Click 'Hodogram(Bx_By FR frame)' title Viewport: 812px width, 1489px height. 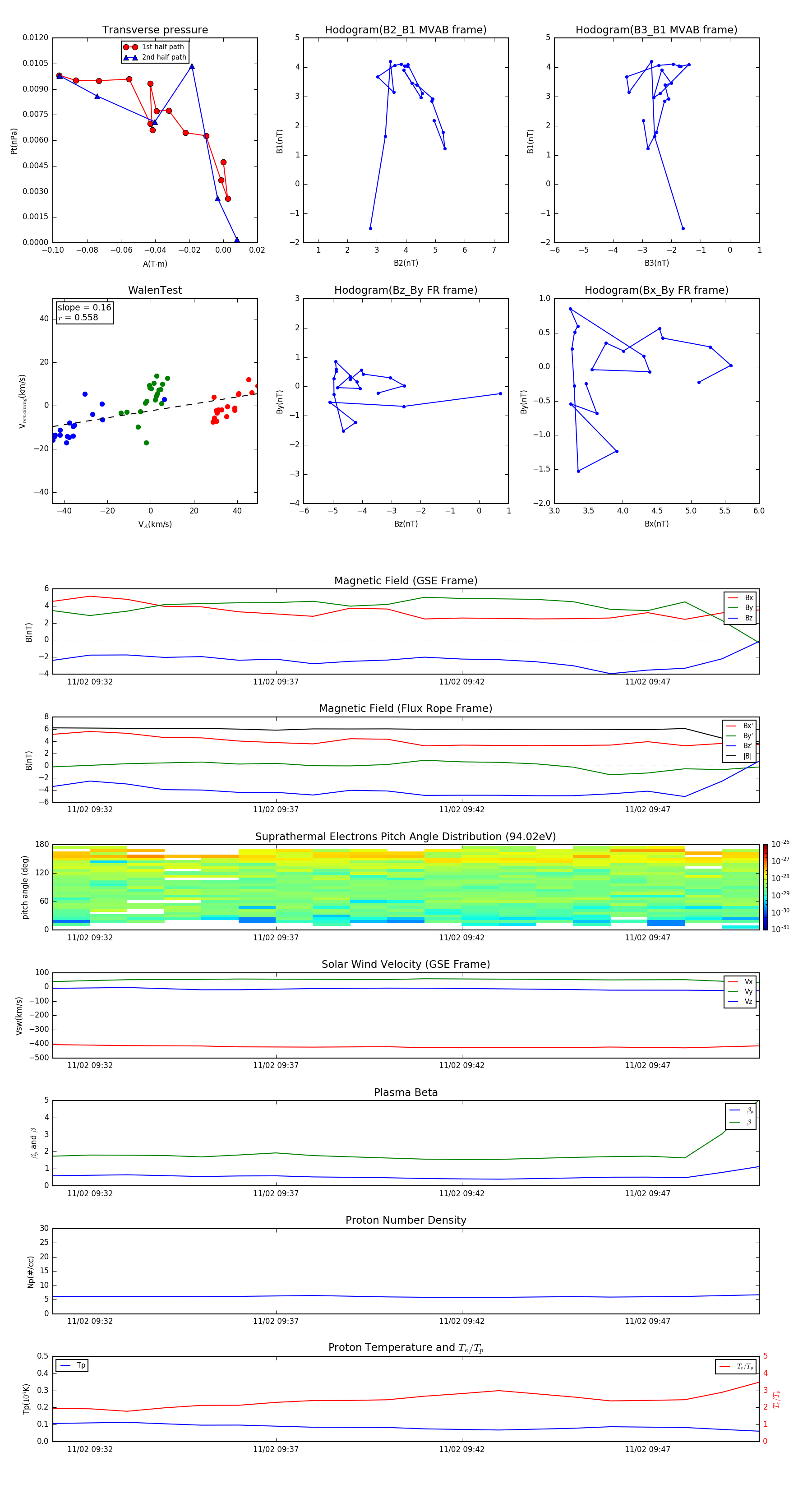tap(656, 290)
